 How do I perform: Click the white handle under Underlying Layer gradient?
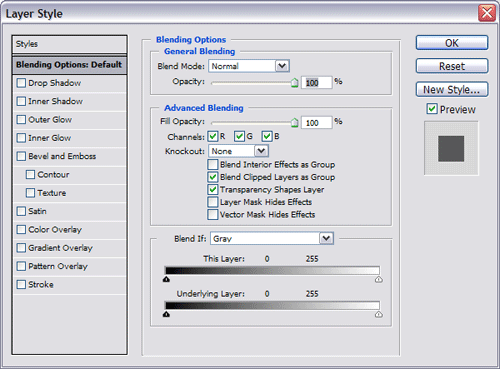[x=379, y=314]
